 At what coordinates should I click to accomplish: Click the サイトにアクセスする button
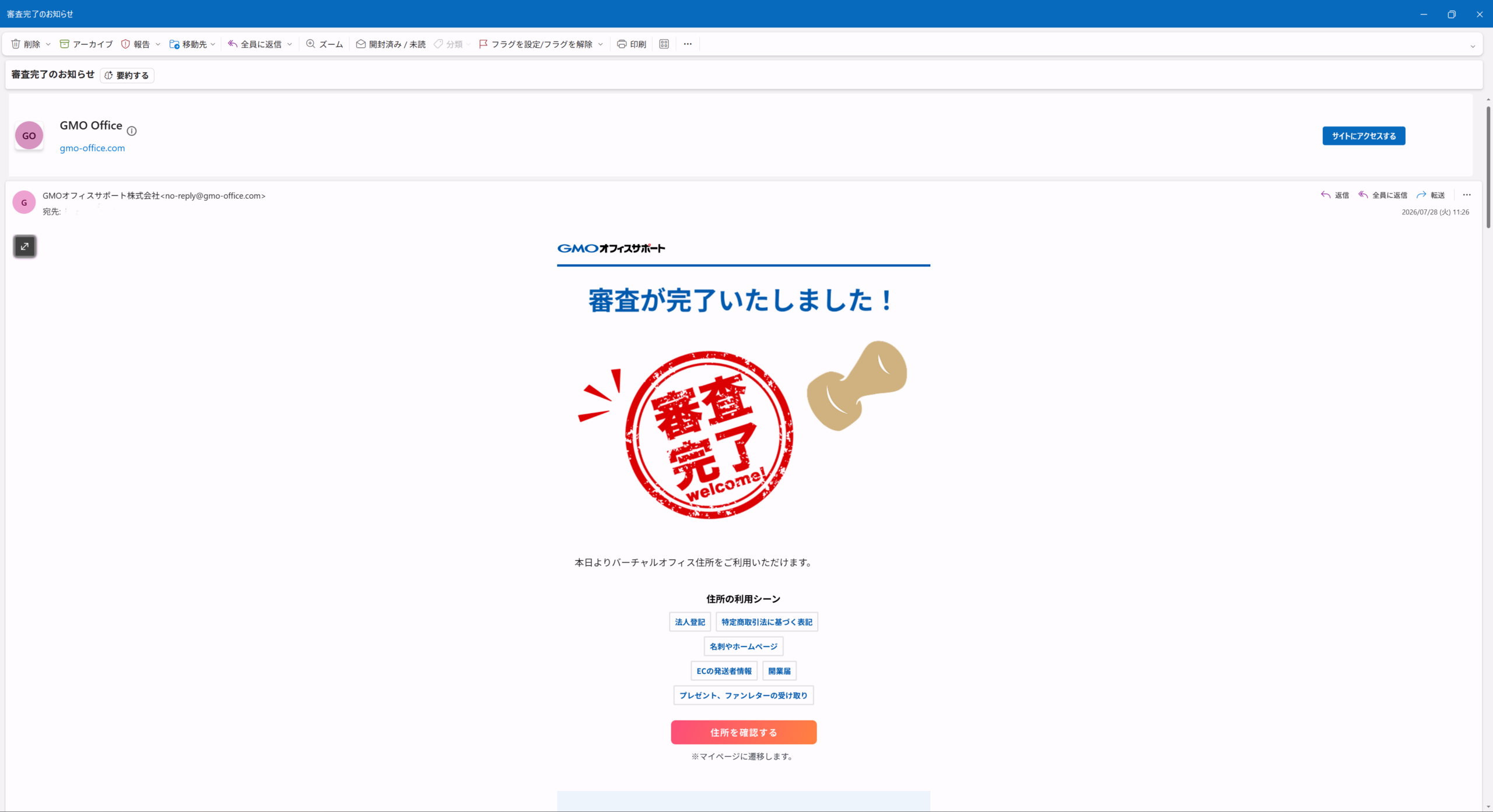click(1364, 136)
